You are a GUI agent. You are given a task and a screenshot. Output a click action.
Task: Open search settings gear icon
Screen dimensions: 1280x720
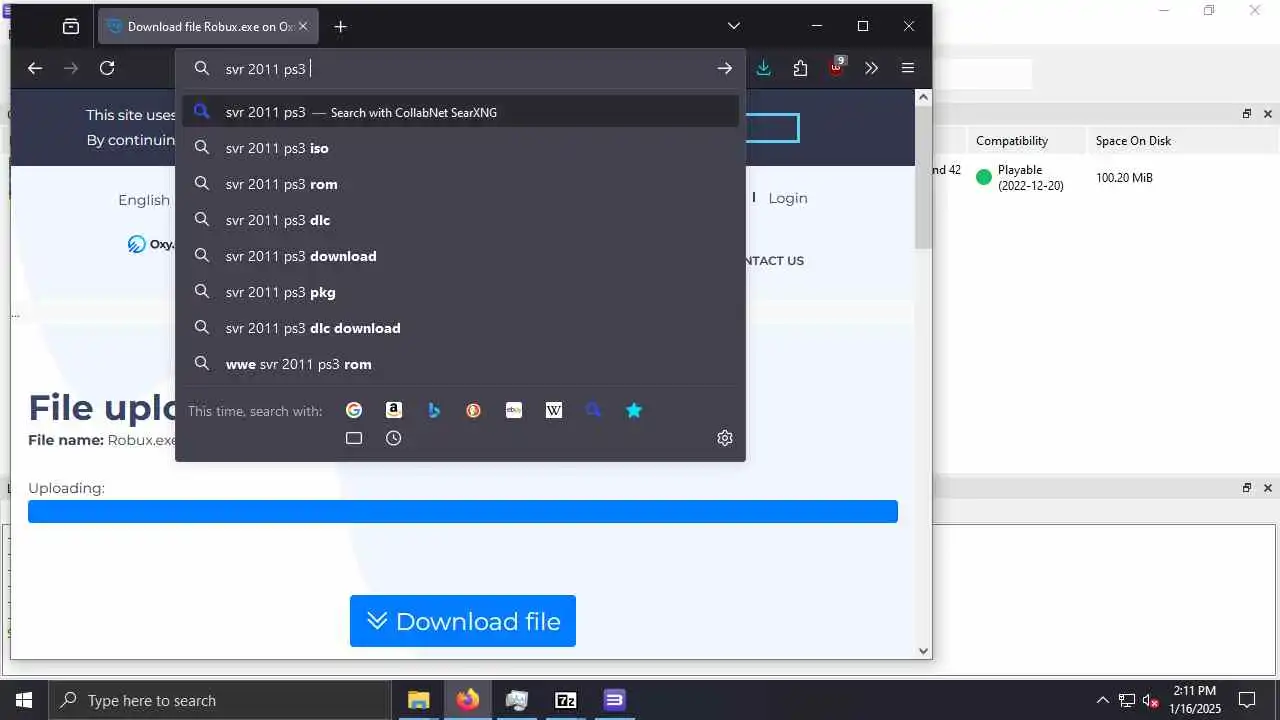pos(725,438)
